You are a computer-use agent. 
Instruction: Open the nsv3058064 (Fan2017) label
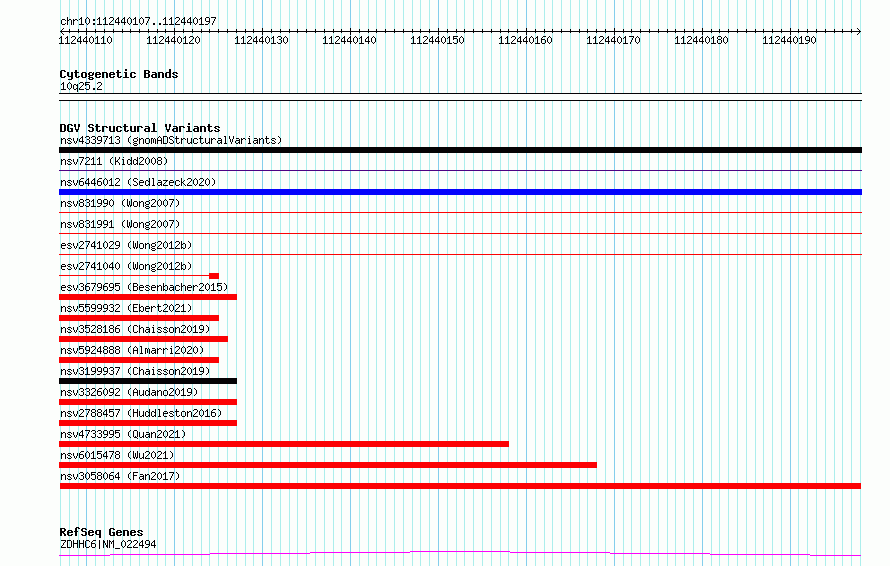pos(120,476)
